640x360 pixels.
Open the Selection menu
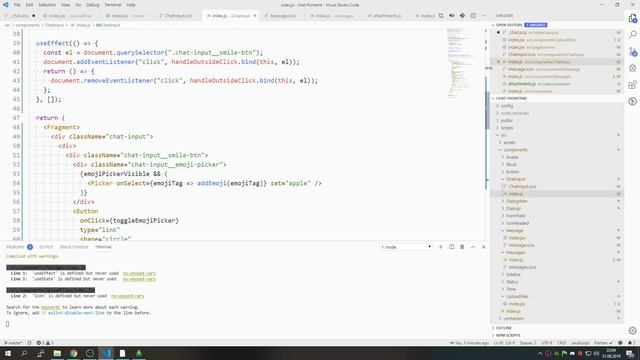coord(47,5)
